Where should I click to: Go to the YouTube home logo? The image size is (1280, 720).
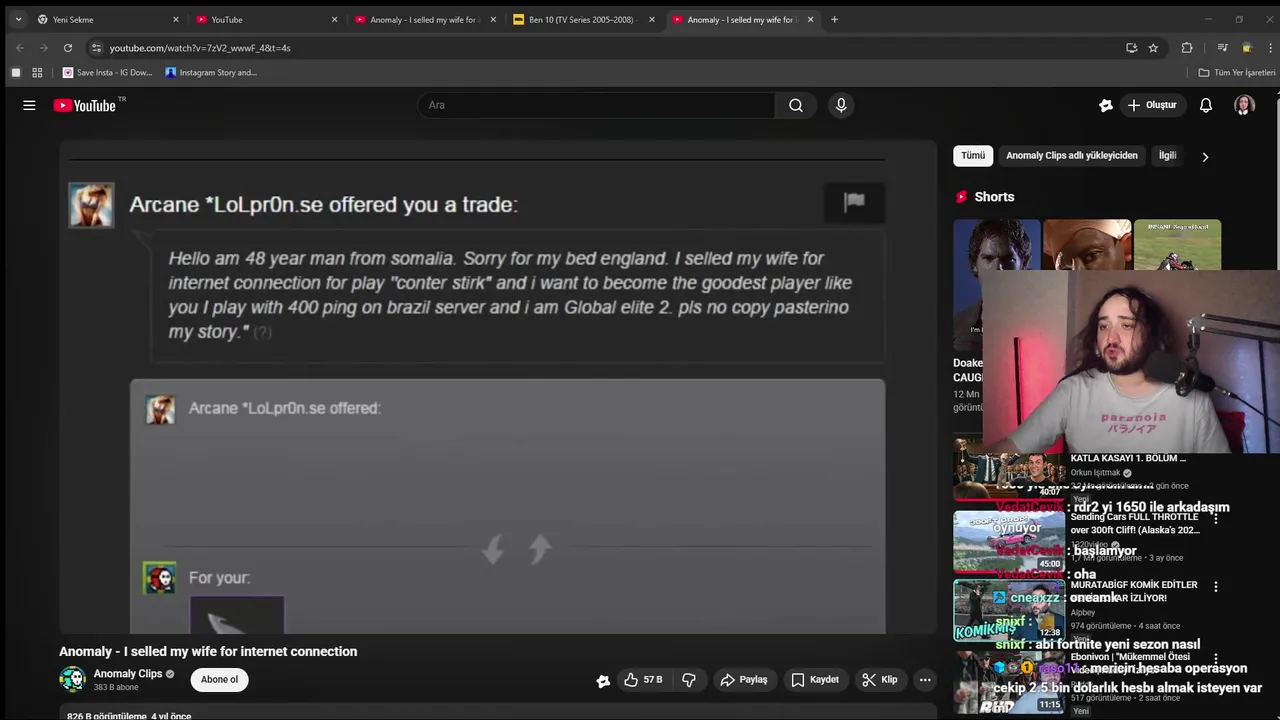85,105
